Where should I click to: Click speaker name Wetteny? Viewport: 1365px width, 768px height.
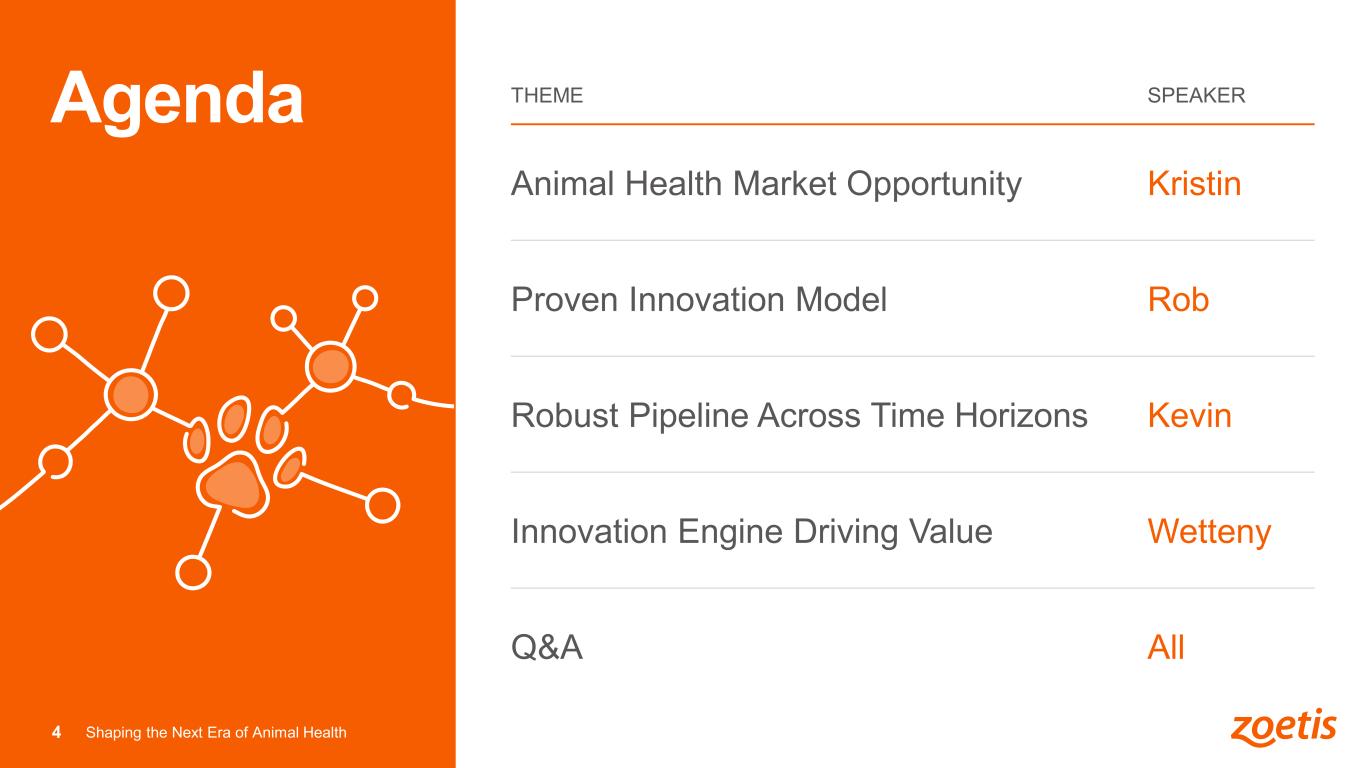pyautogui.click(x=1209, y=532)
